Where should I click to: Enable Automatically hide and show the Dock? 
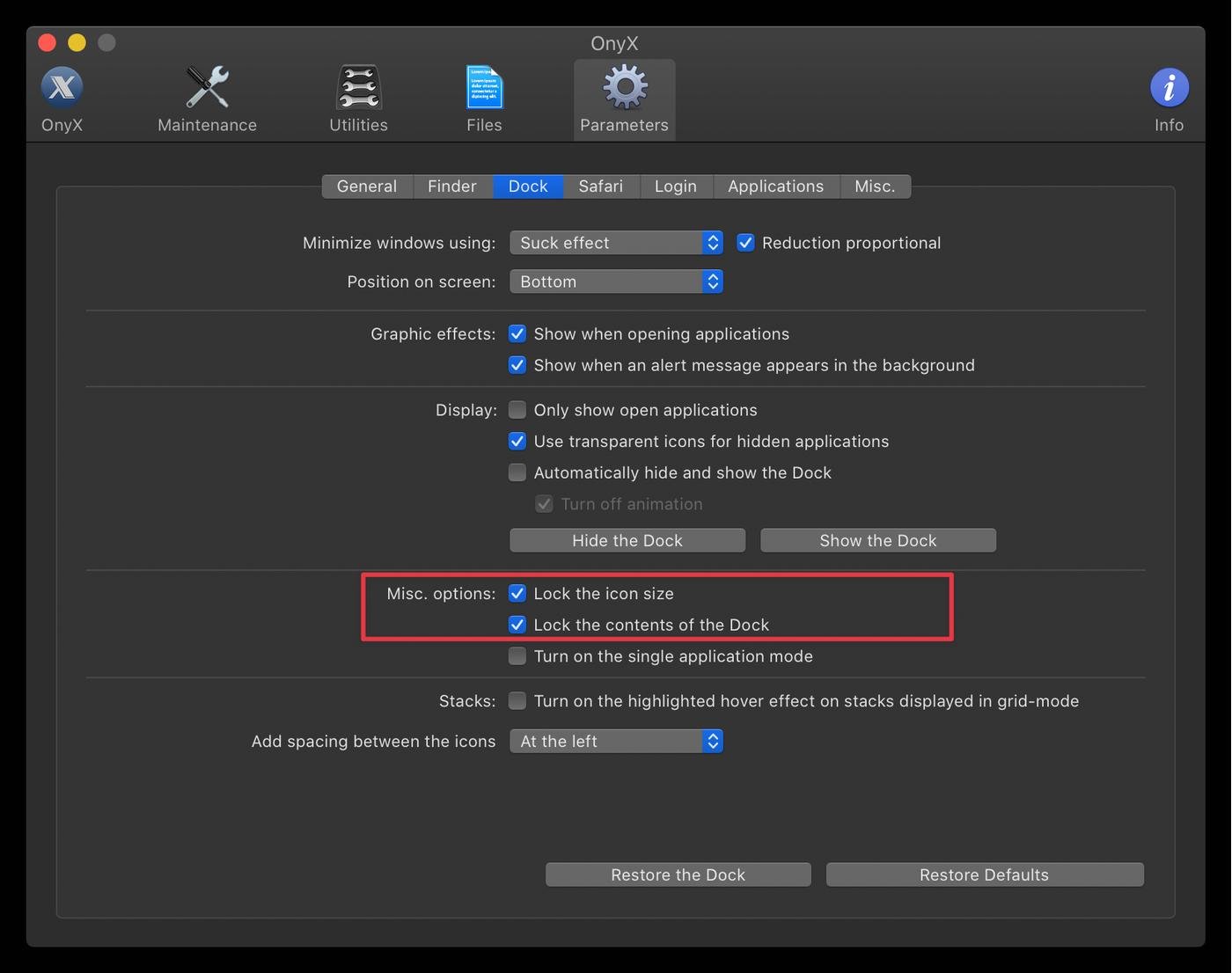[517, 472]
